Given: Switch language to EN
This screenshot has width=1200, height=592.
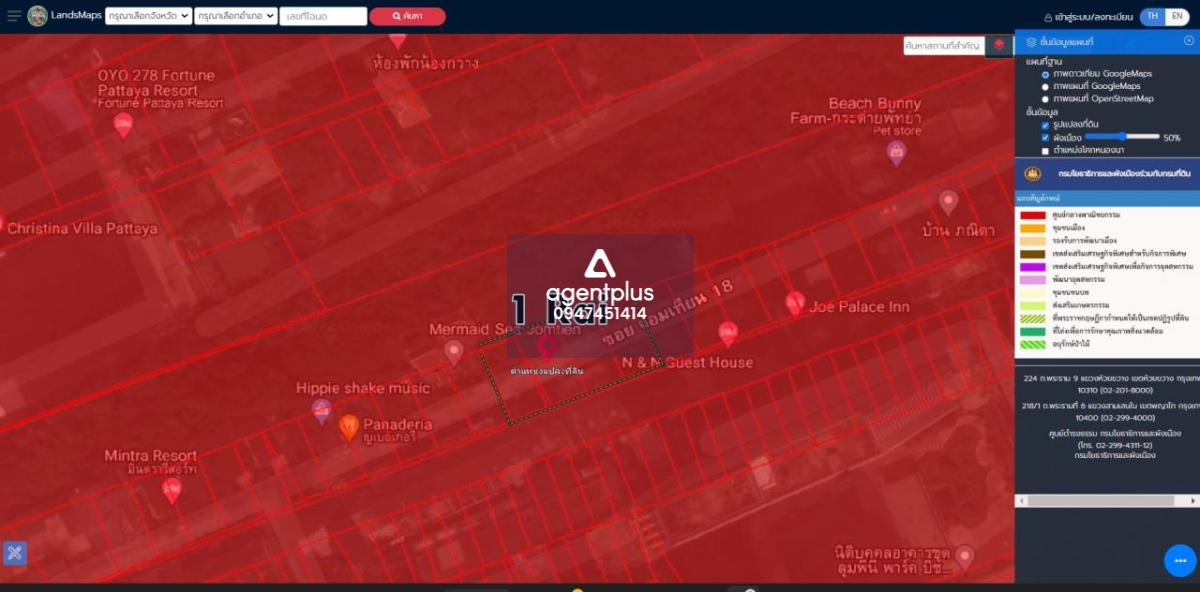Looking at the screenshot, I should coord(1177,16).
